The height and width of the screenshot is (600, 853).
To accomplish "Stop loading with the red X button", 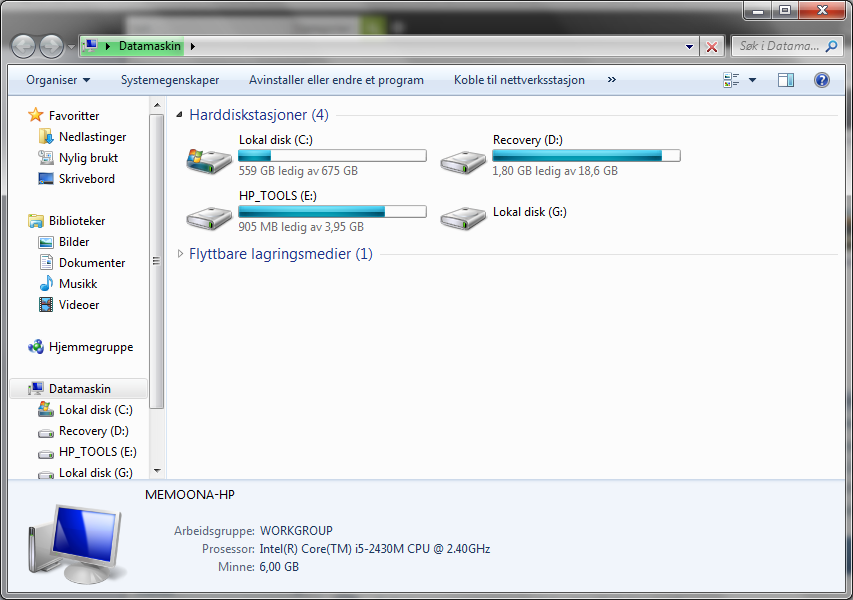I will [x=712, y=47].
